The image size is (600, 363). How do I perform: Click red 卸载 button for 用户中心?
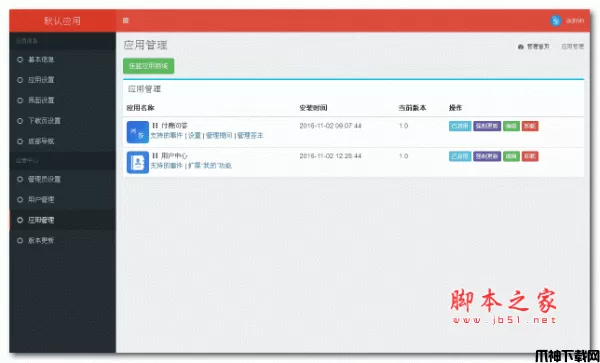530,156
